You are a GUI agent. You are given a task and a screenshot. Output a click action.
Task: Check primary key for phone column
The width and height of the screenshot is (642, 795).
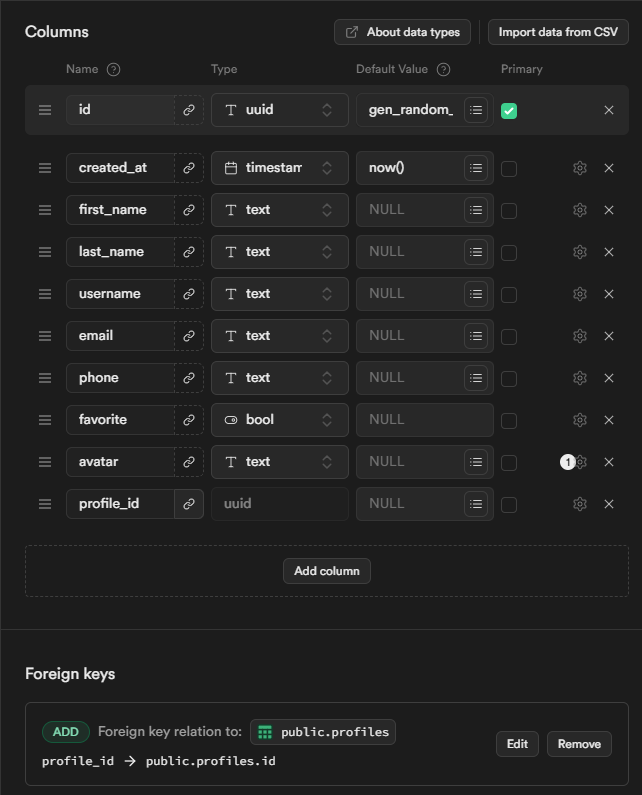coord(509,379)
